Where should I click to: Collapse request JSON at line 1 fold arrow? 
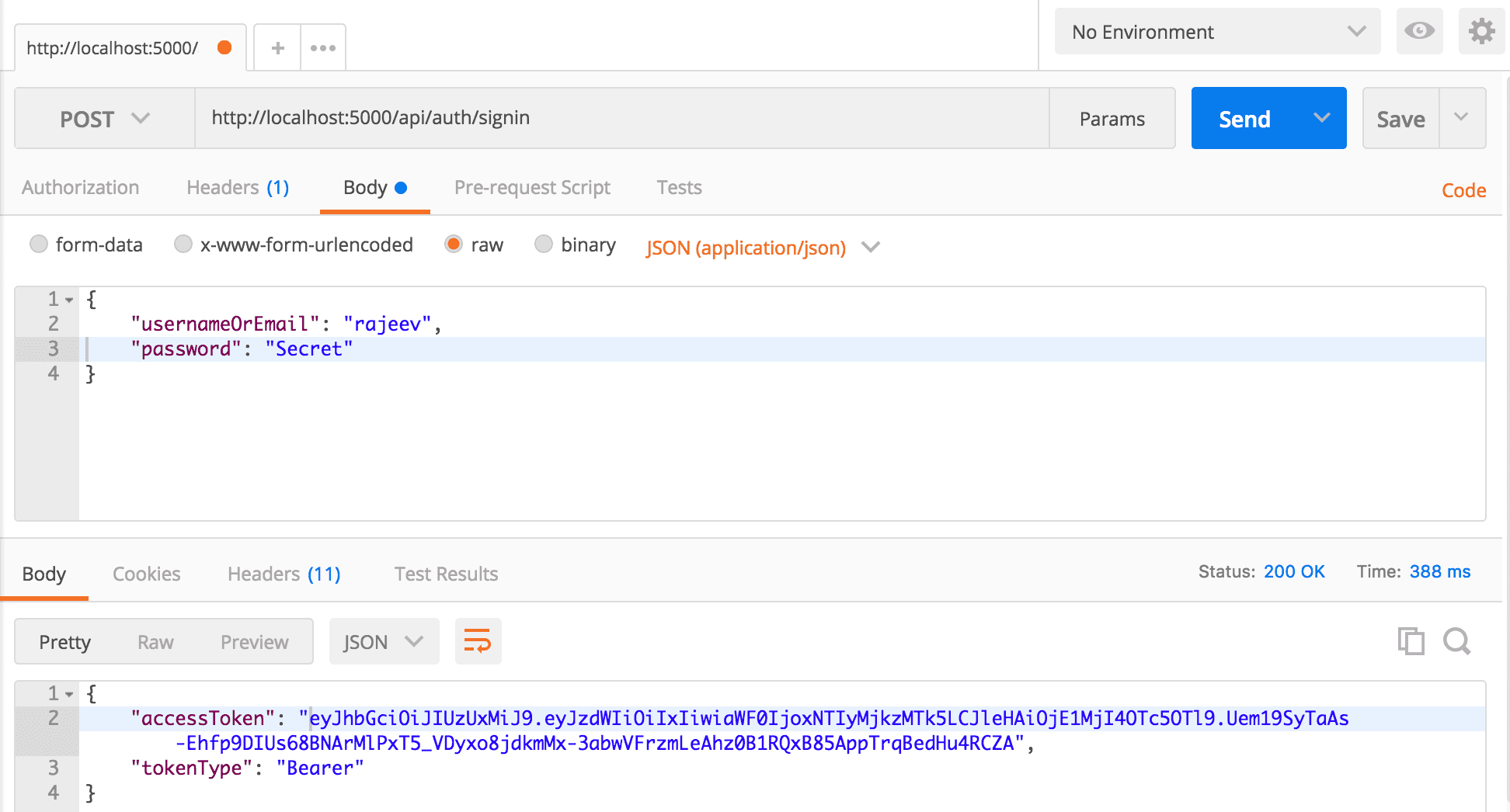click(x=69, y=300)
